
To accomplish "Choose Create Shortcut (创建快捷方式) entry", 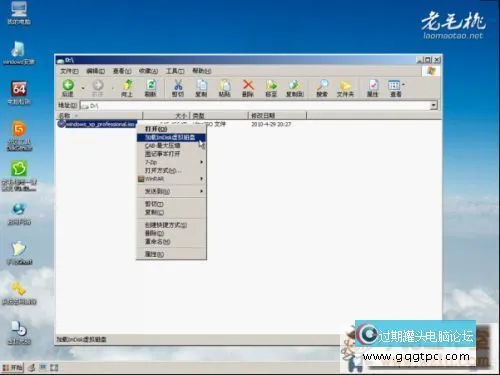I will pos(171,225).
